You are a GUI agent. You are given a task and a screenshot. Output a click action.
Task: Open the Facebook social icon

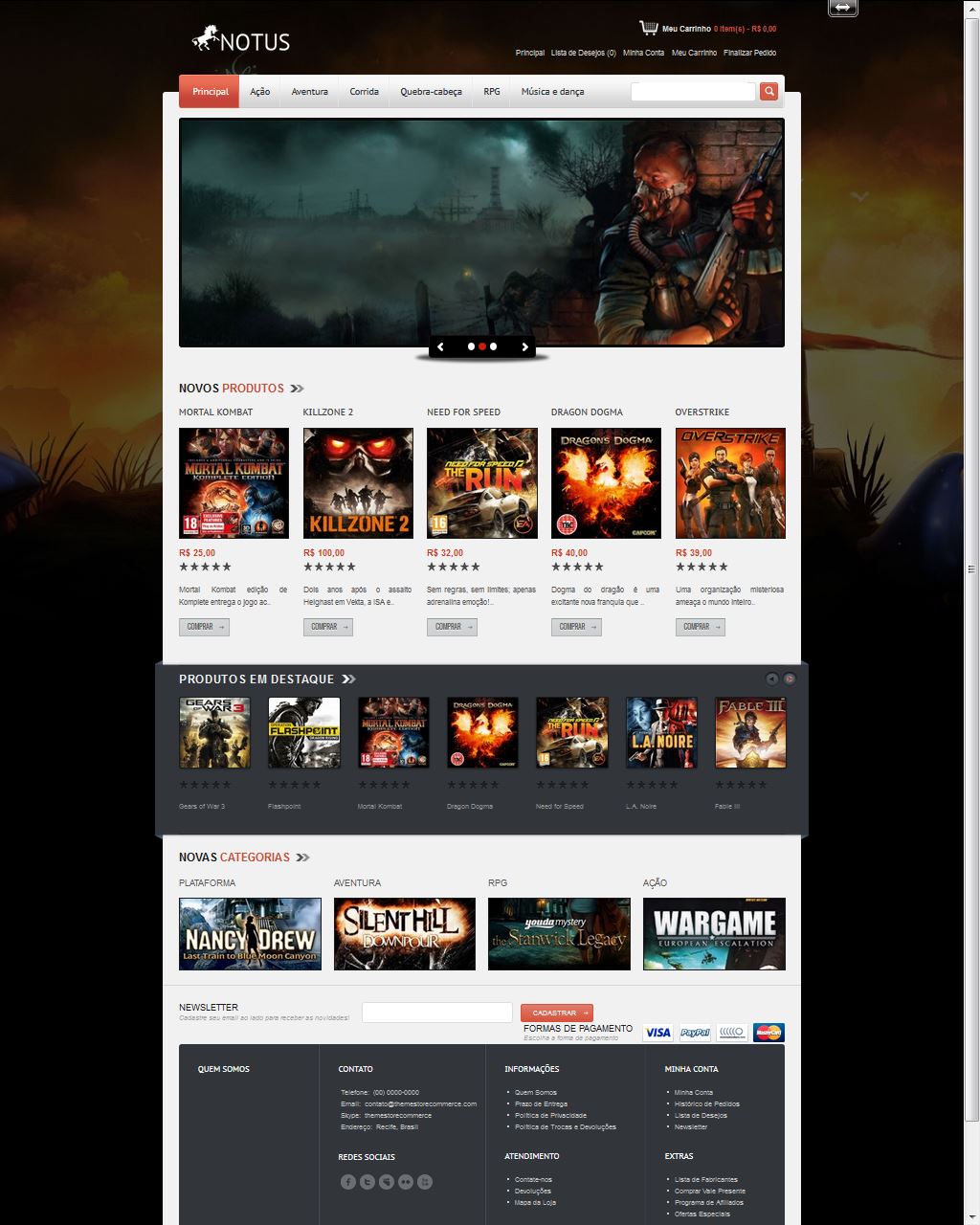348,1181
